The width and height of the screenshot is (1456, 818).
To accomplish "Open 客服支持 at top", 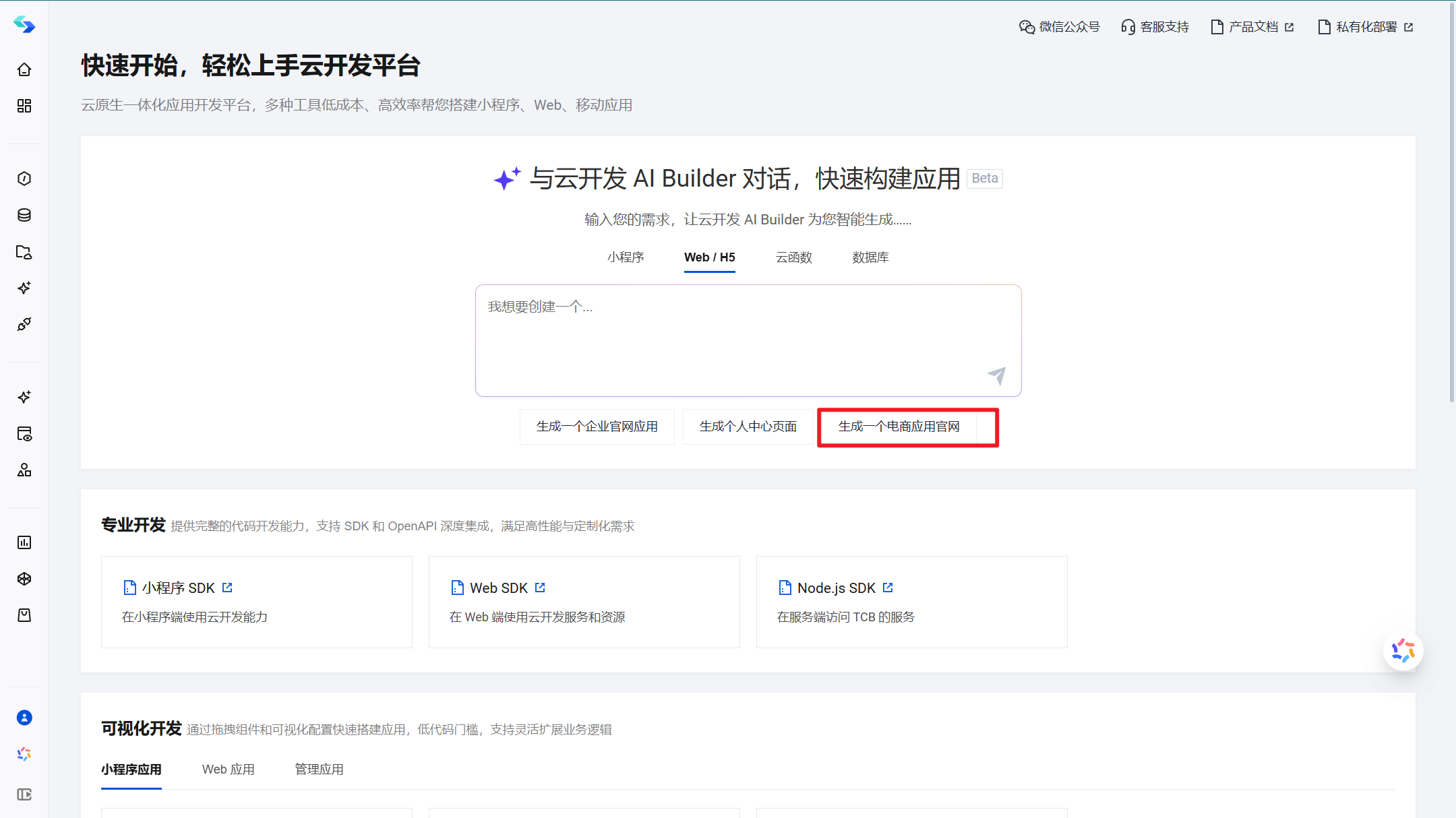I will tap(1155, 27).
